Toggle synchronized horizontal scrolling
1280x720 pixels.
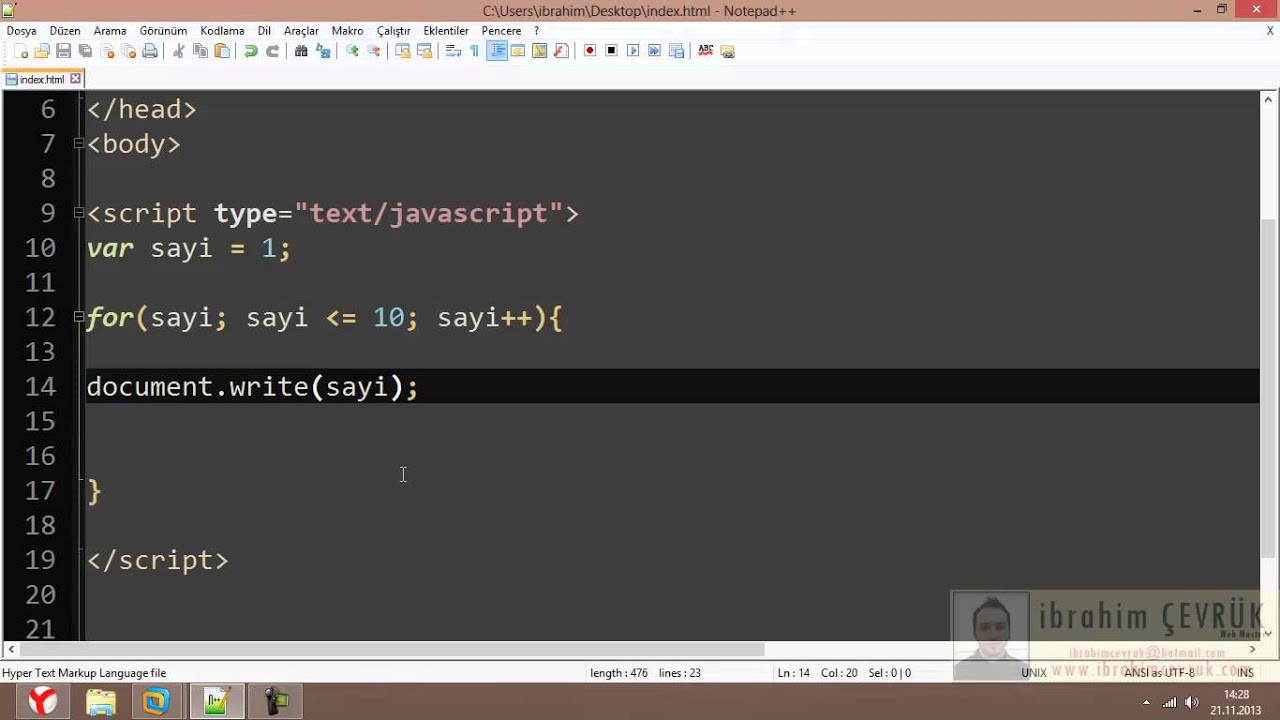tap(425, 51)
